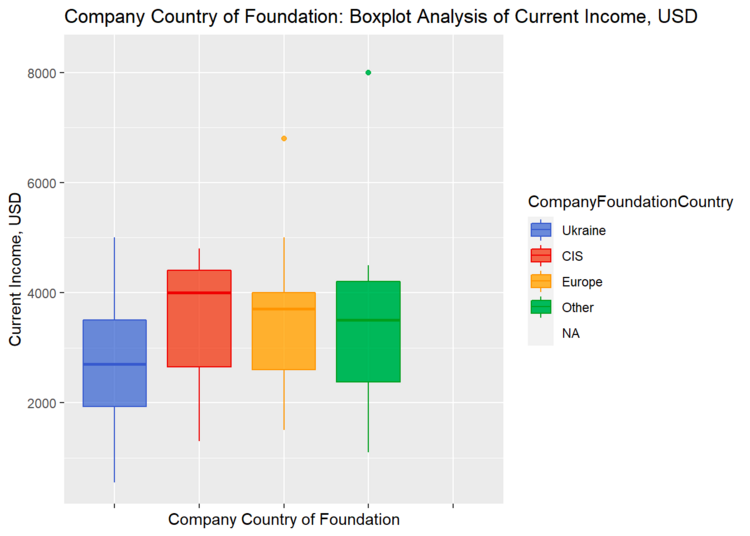Screen dimensions: 750x536
Task: Select the green Other legend swatch
Action: pyautogui.click(x=541, y=308)
